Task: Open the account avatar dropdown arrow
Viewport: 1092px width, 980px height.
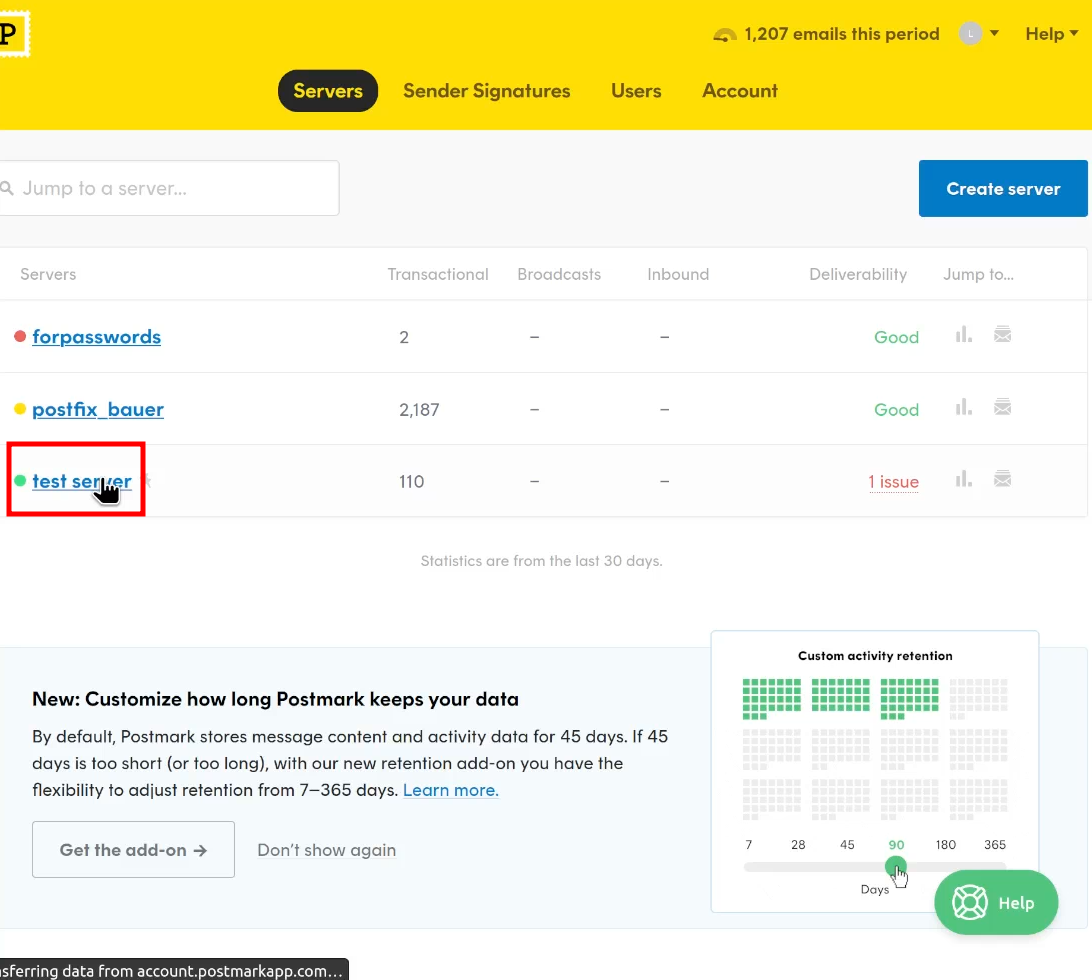Action: point(994,33)
